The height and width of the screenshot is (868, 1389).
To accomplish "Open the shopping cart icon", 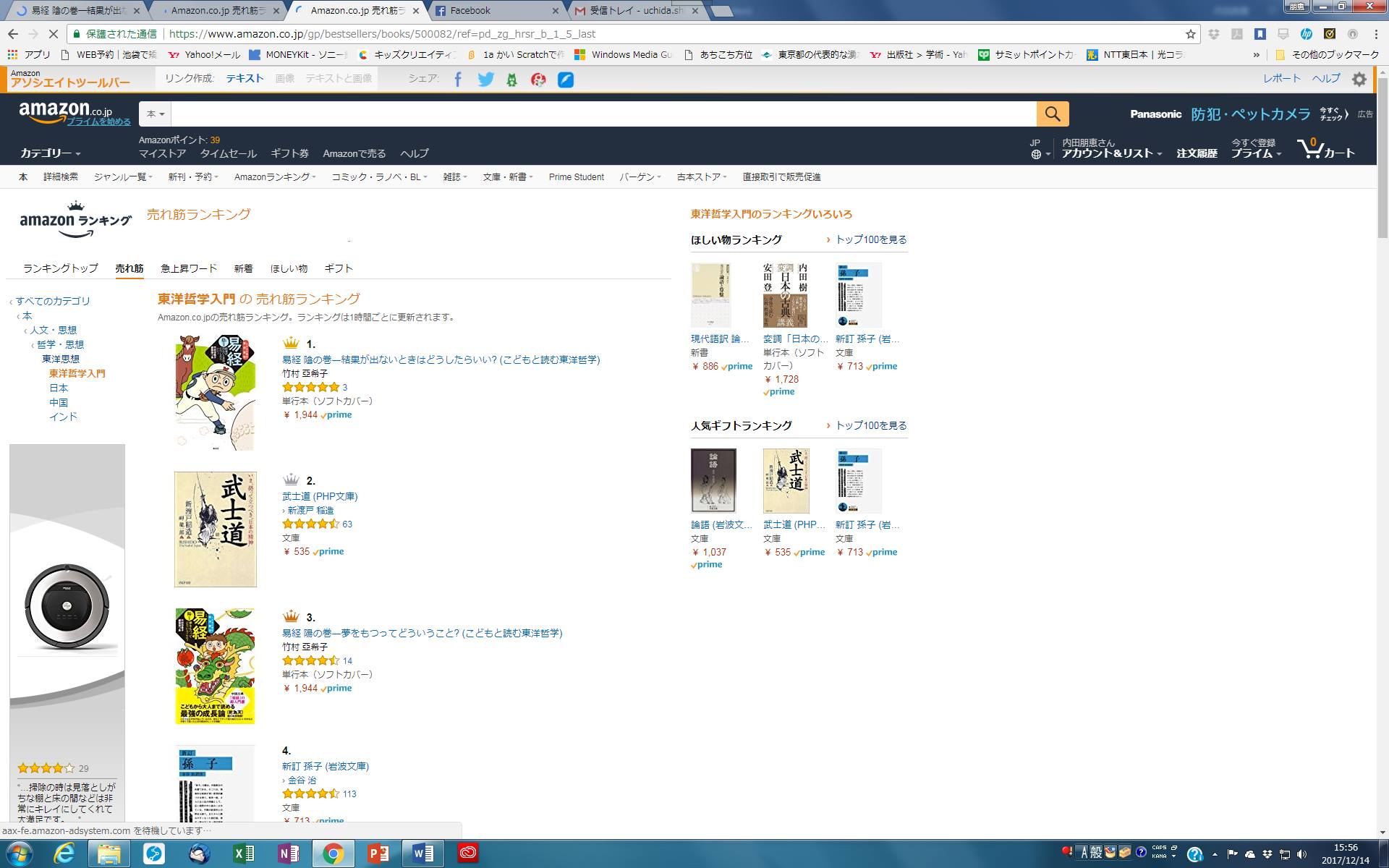I will tap(1325, 148).
